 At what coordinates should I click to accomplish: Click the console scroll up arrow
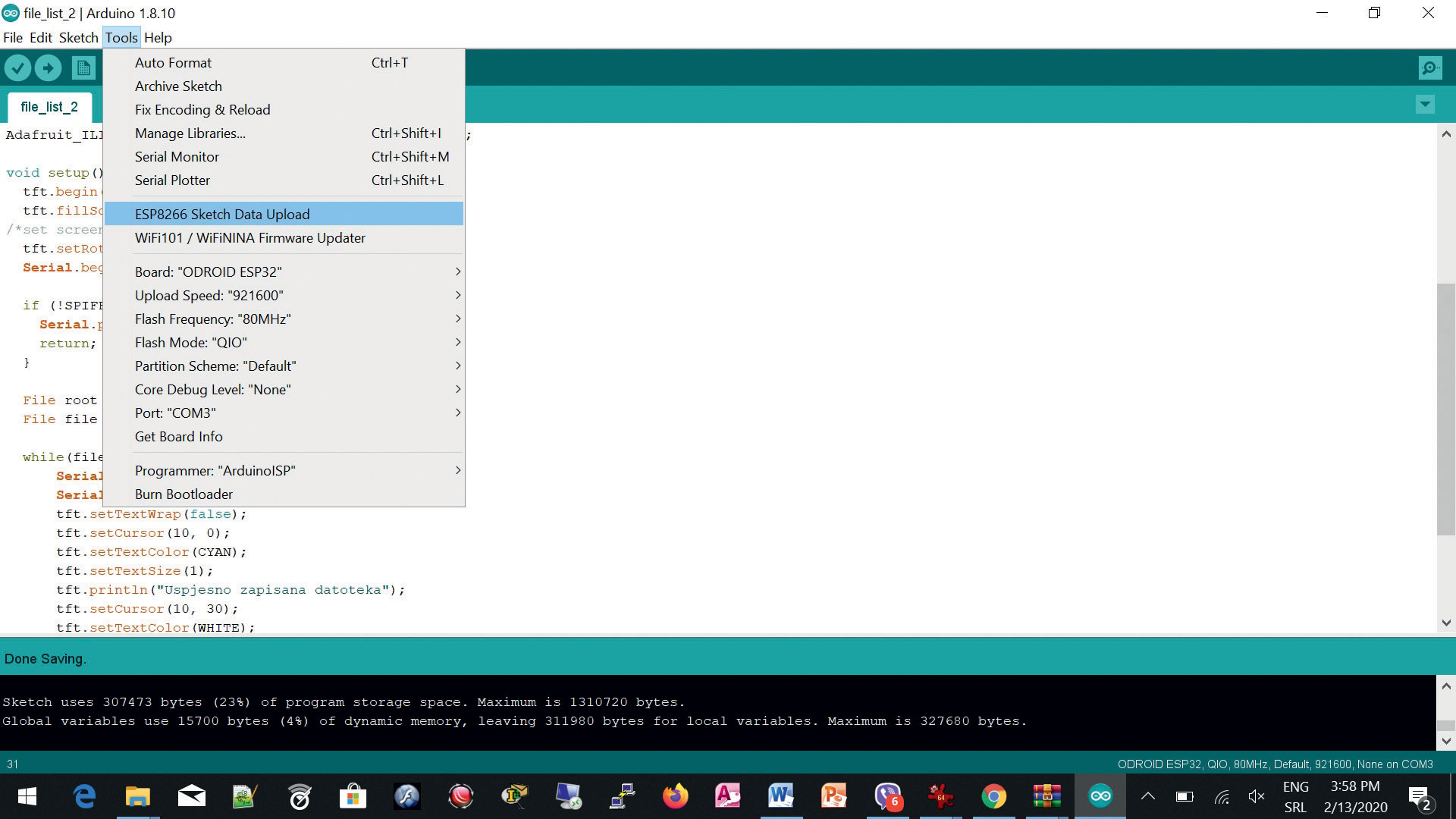[1445, 686]
